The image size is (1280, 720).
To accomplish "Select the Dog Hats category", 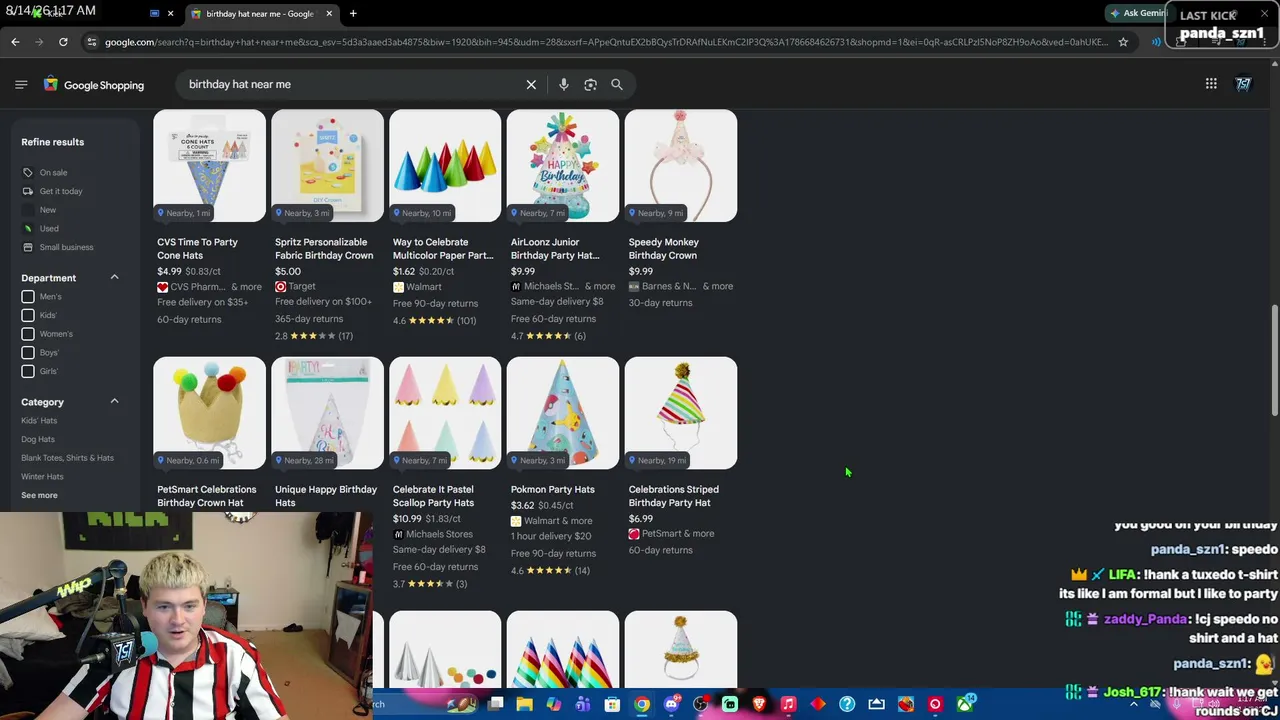I will 38,439.
